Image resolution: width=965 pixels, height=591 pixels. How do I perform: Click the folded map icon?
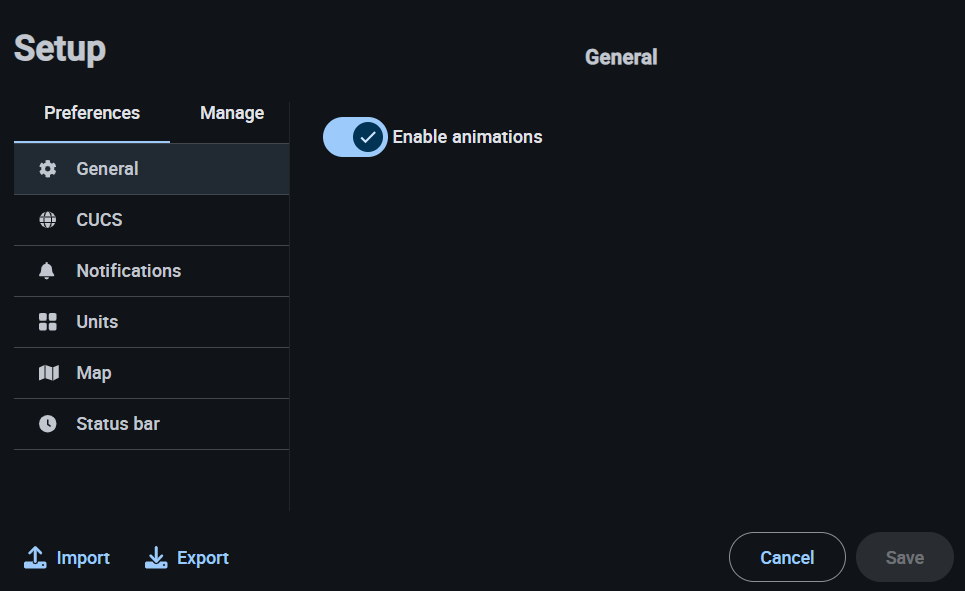click(48, 373)
